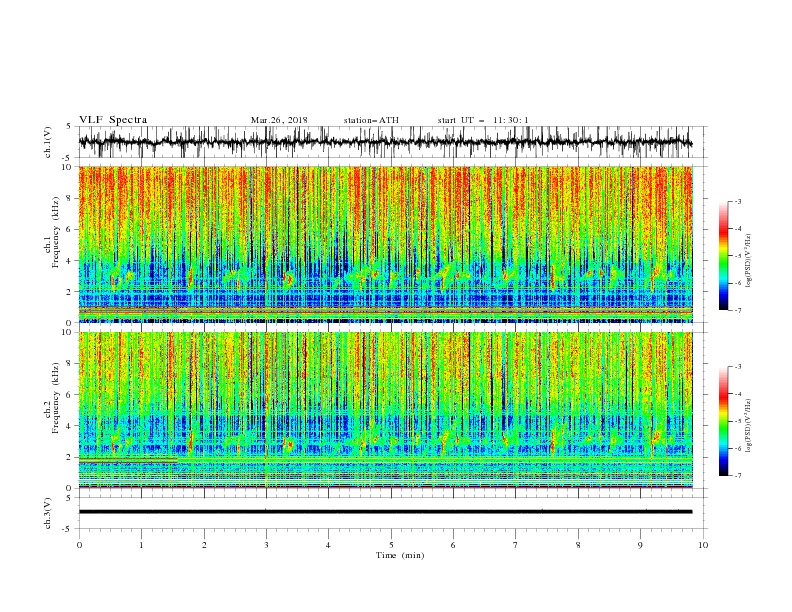Screen dimensions: 792x612
Task: Click "-6" on the lower colorbar
Action: pyautogui.click(x=738, y=448)
